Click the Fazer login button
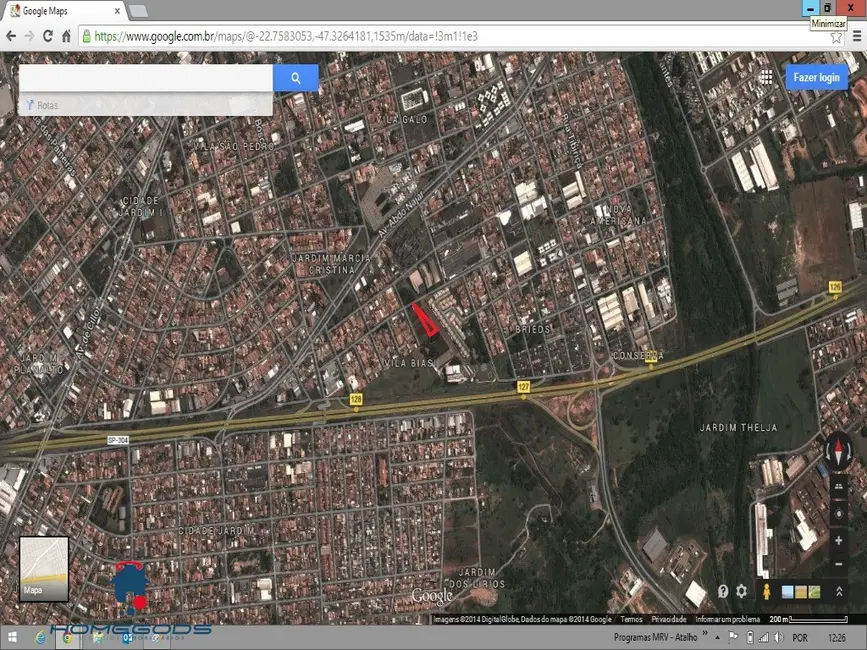Viewport: 867px width, 650px height. [x=817, y=77]
